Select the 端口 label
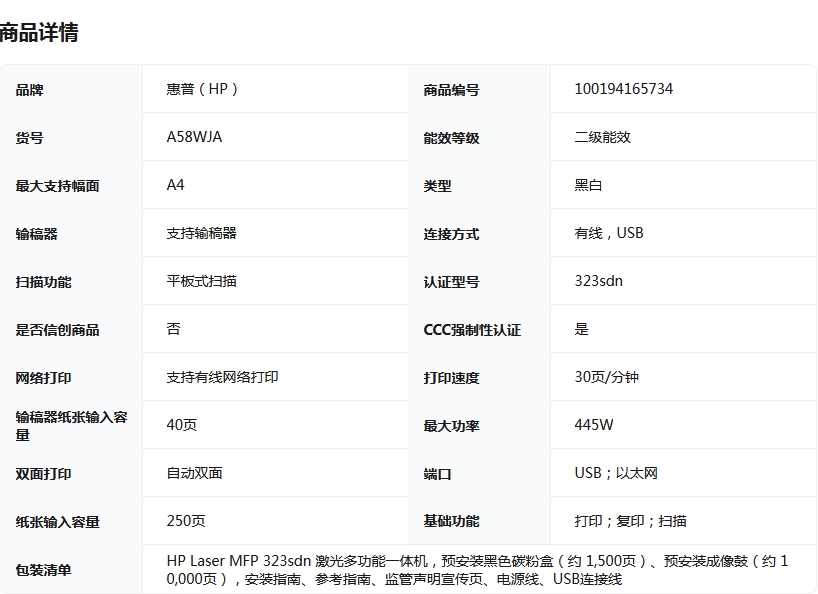The height and width of the screenshot is (594, 818). [437, 474]
